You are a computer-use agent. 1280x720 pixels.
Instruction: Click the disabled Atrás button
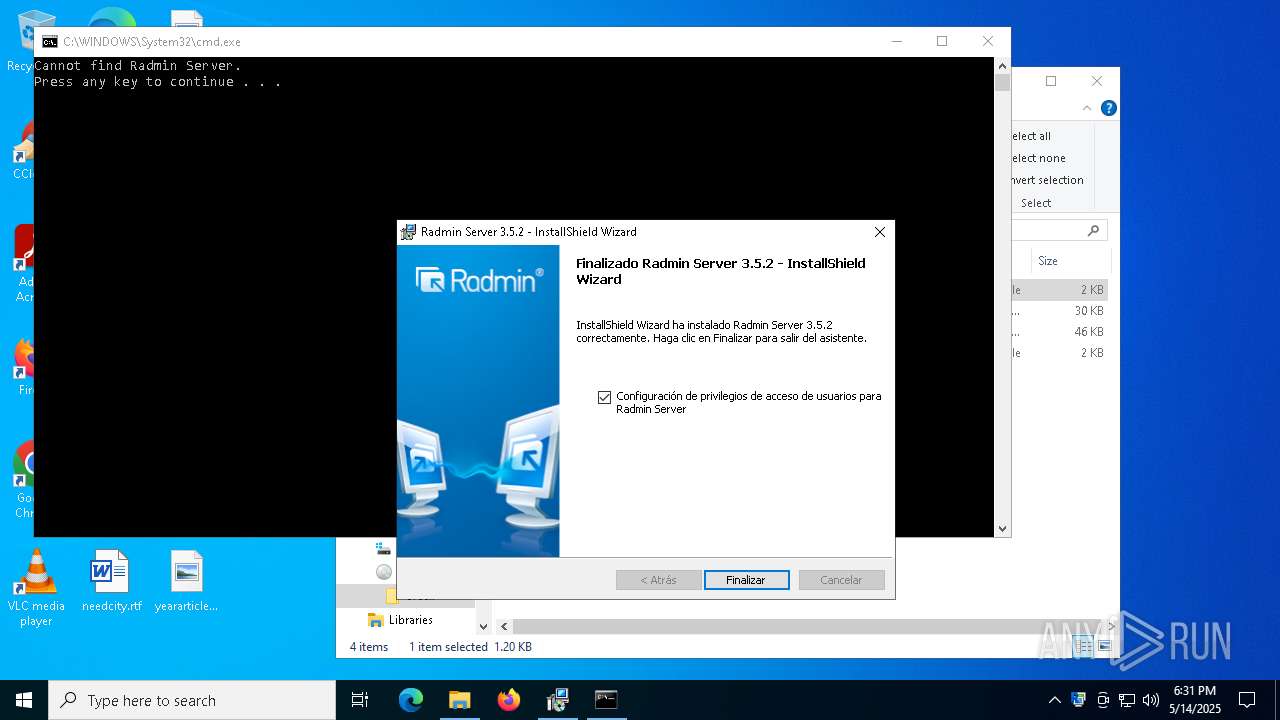(658, 580)
